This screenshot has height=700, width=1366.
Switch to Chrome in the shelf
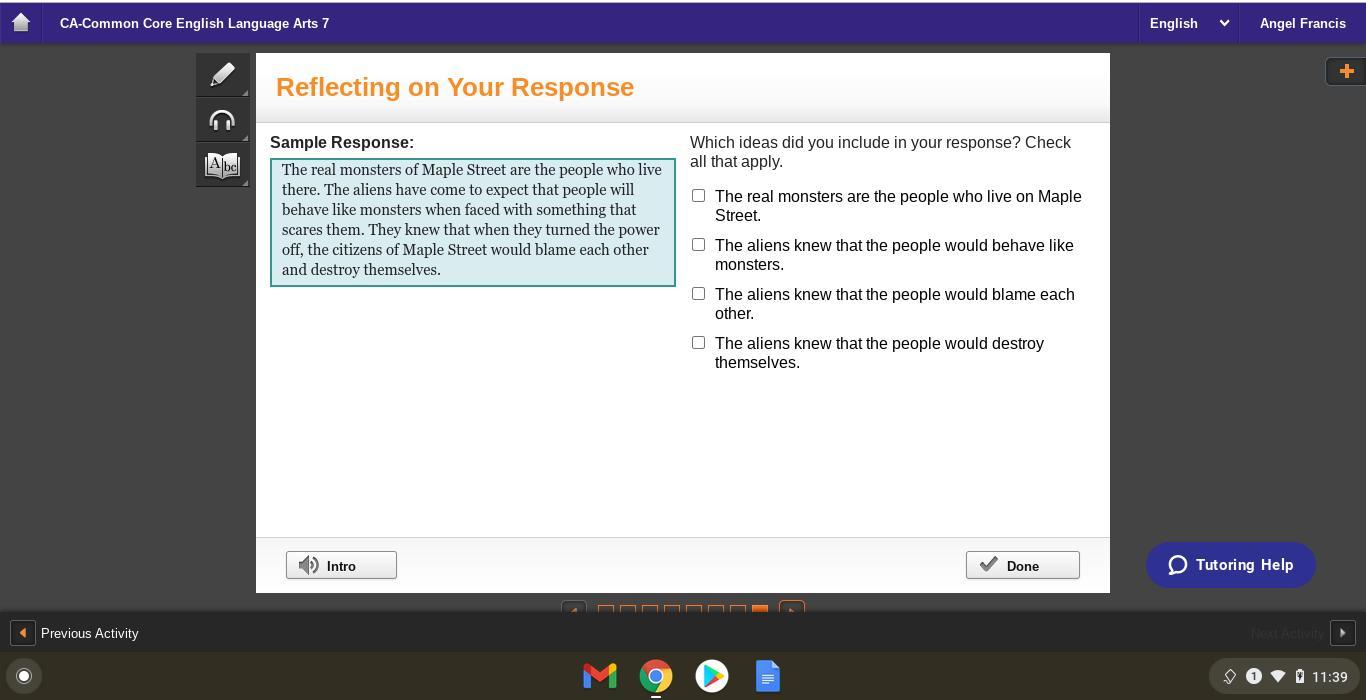click(656, 676)
